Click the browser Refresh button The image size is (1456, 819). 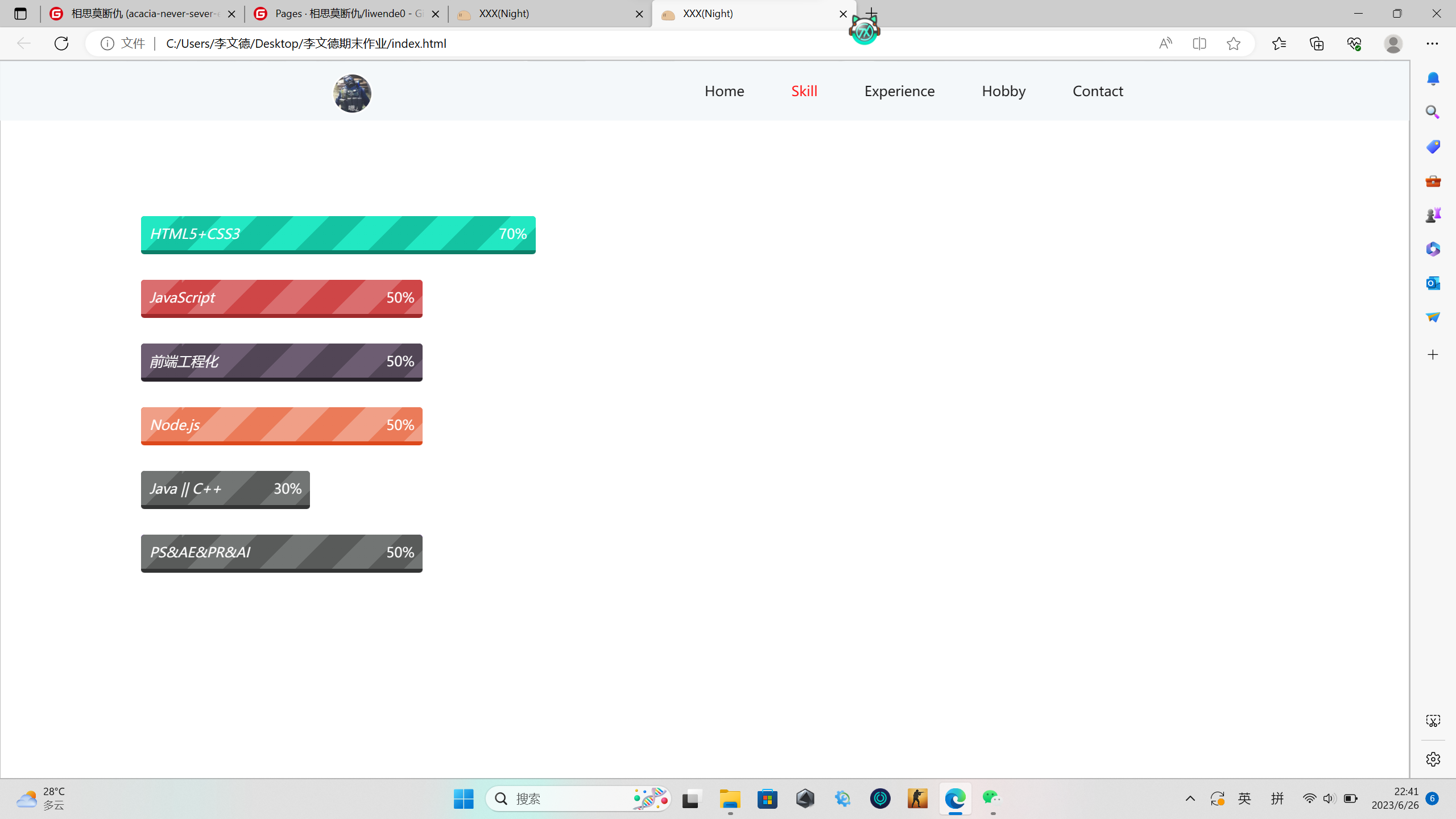pyautogui.click(x=61, y=43)
